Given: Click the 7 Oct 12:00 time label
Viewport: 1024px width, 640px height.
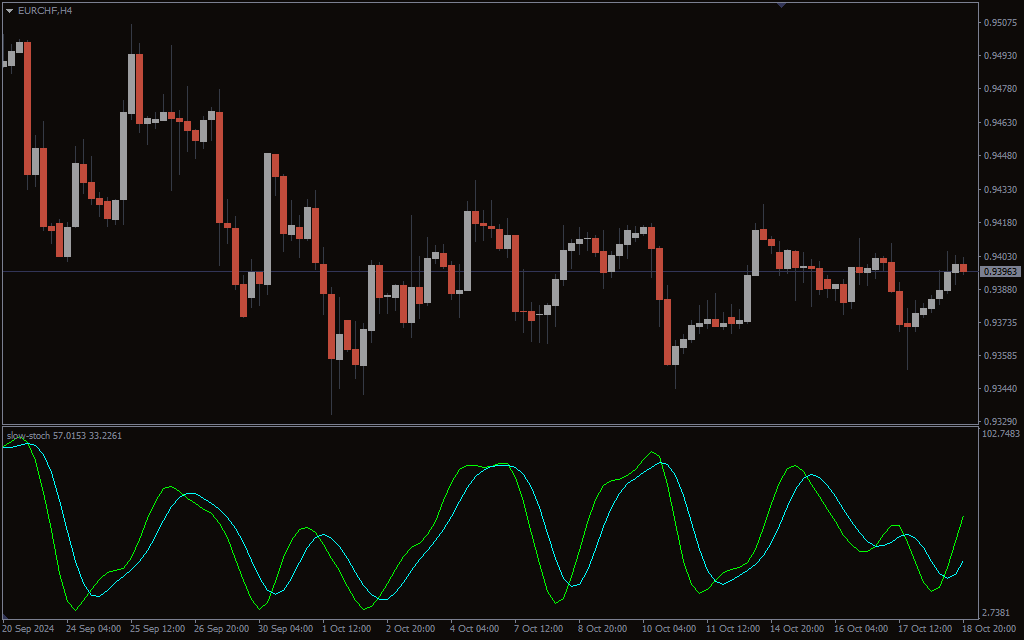Looking at the screenshot, I should tap(540, 629).
